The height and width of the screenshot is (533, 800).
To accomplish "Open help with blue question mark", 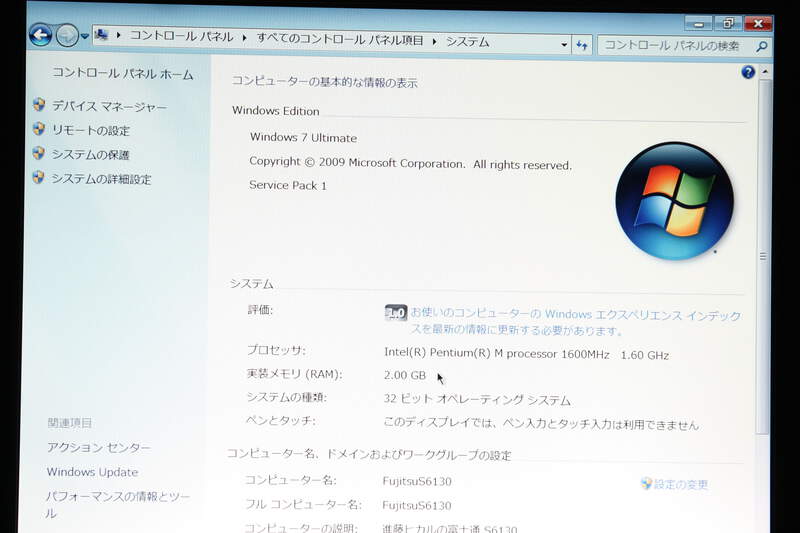I will pyautogui.click(x=748, y=72).
